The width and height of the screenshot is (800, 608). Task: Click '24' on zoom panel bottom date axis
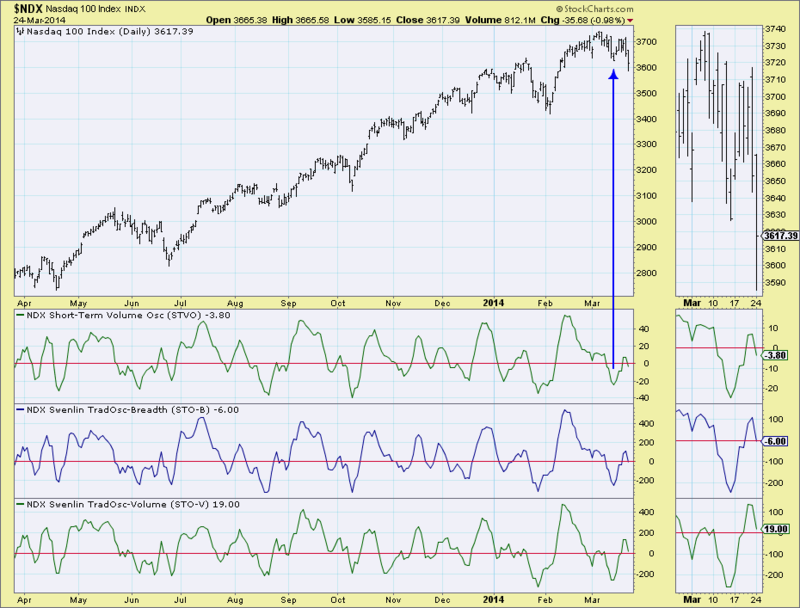[x=756, y=600]
